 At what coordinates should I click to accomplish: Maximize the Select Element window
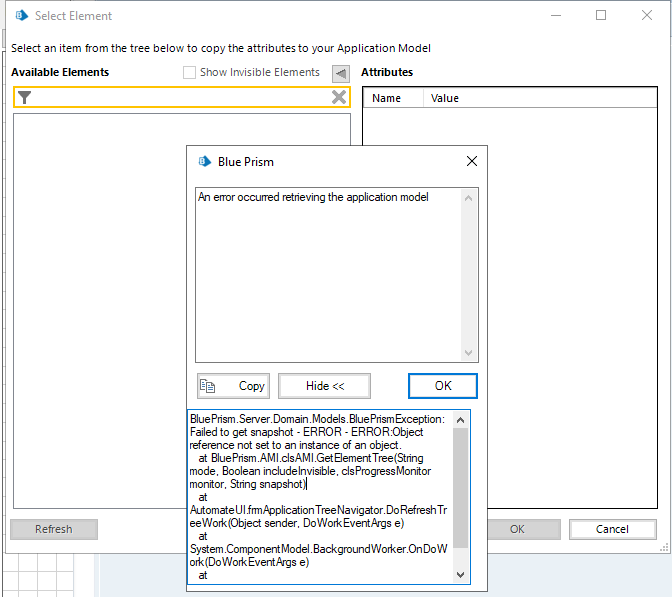coord(601,16)
